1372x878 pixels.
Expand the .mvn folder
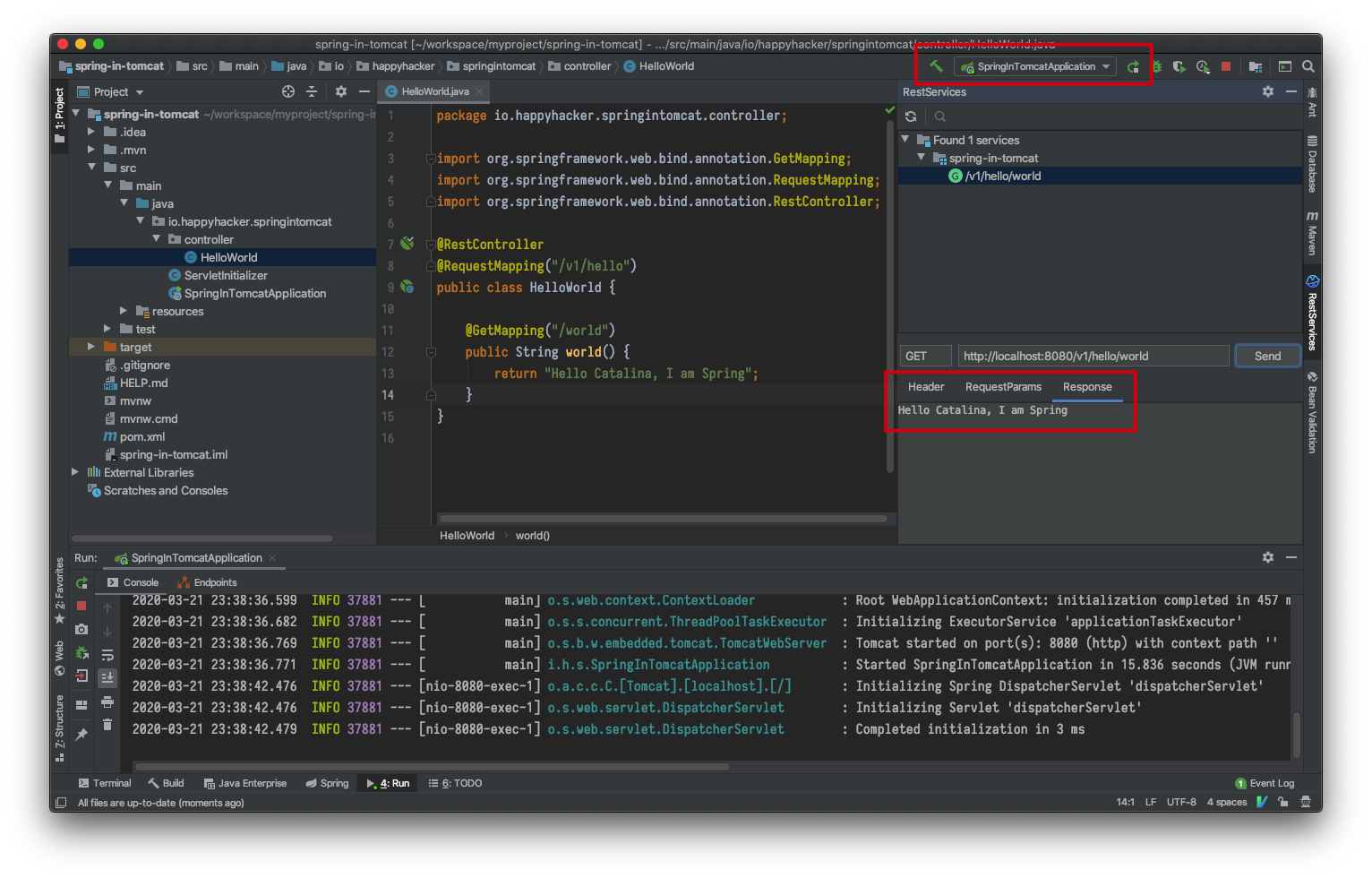click(91, 150)
